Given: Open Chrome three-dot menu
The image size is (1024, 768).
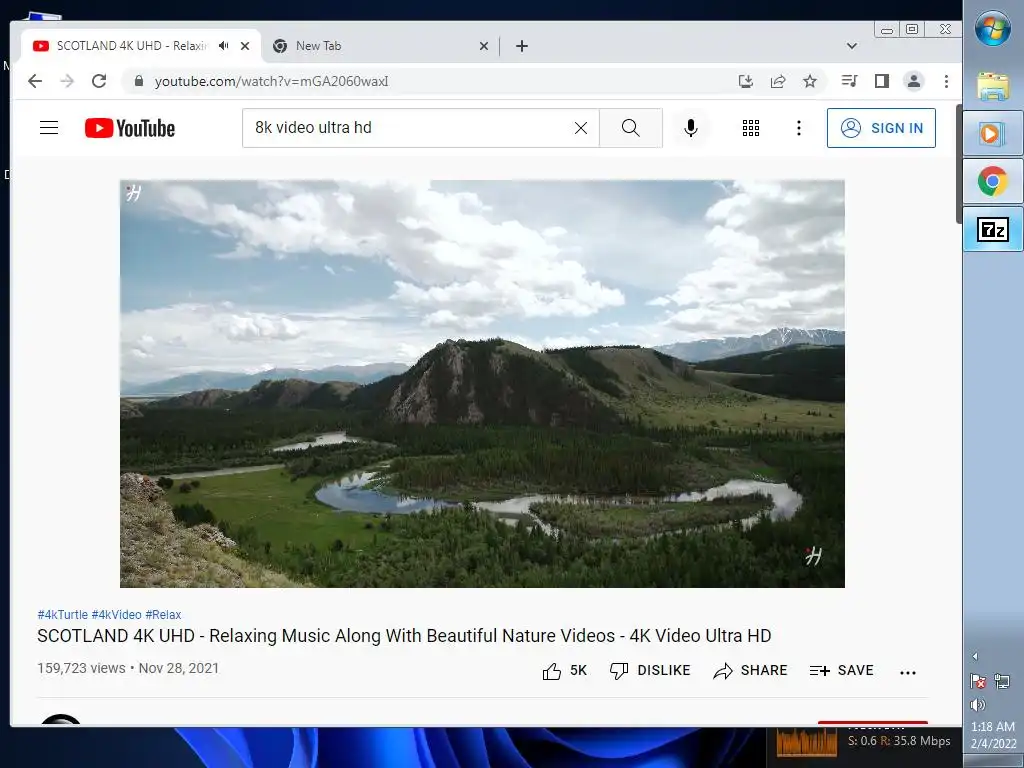Looking at the screenshot, I should pyautogui.click(x=946, y=81).
